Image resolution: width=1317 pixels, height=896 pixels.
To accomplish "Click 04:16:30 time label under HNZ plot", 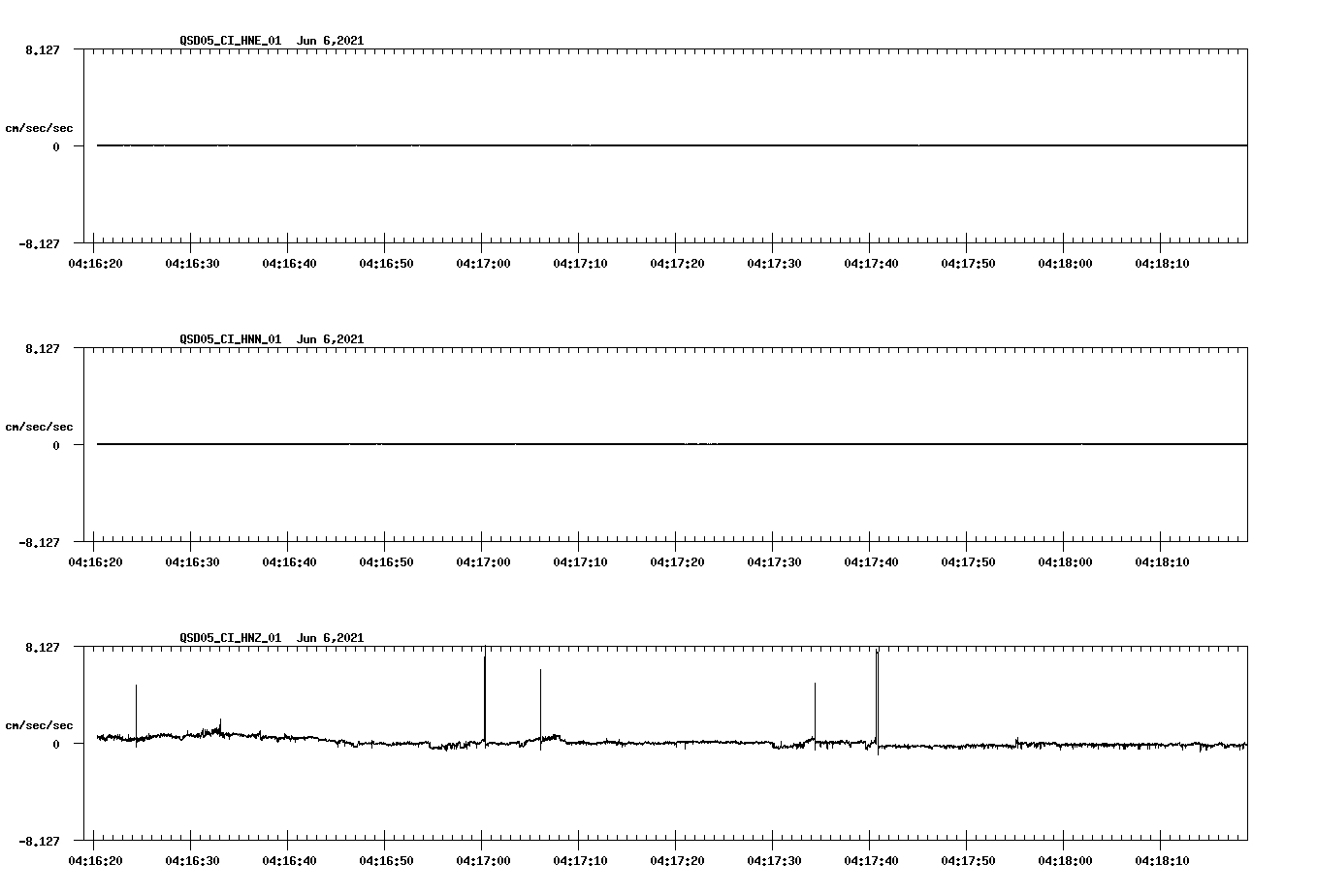I will (192, 861).
